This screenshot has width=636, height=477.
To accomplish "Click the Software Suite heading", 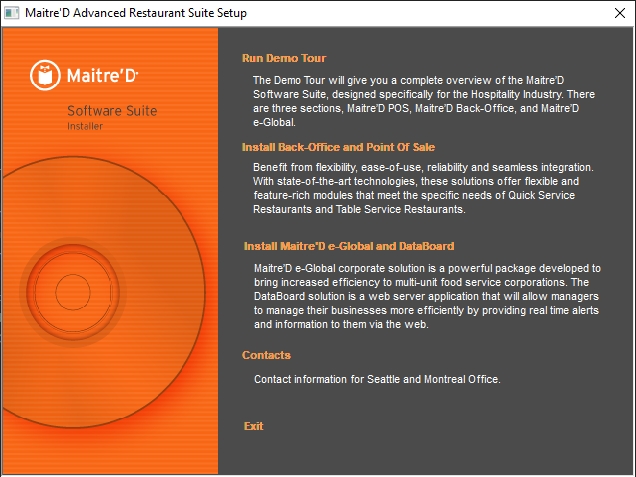I will [112, 110].
